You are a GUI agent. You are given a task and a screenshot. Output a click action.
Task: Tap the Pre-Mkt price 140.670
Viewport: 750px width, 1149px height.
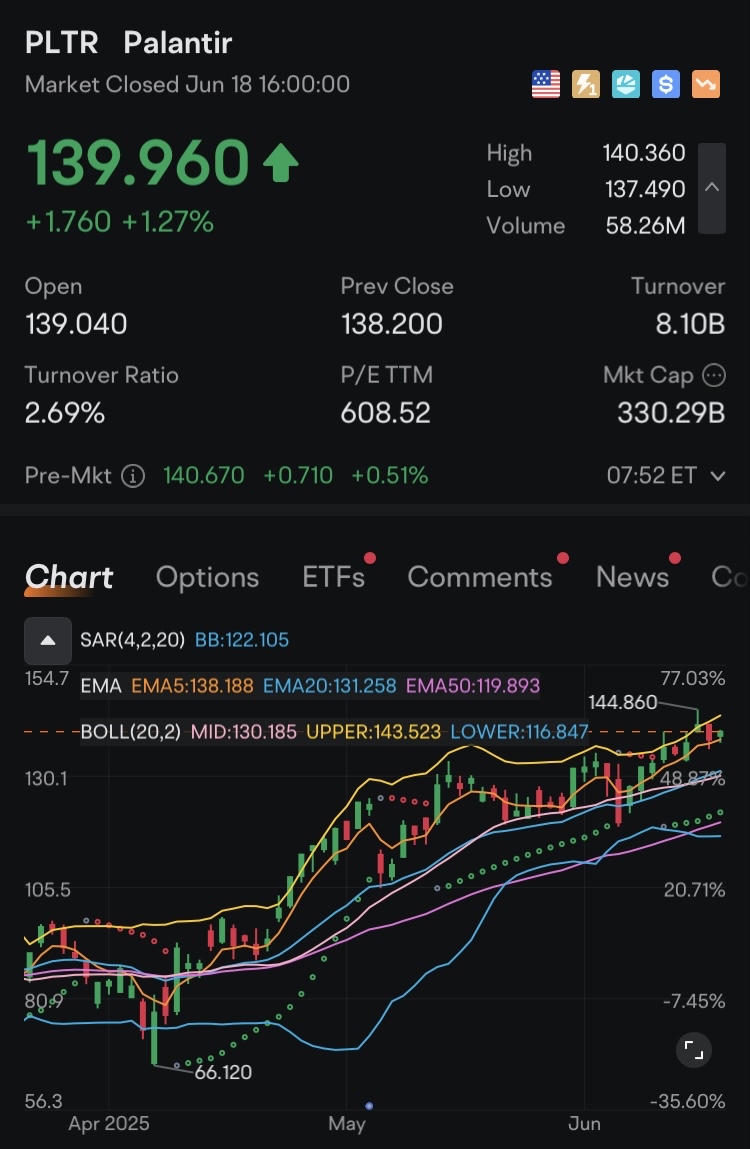coord(204,476)
